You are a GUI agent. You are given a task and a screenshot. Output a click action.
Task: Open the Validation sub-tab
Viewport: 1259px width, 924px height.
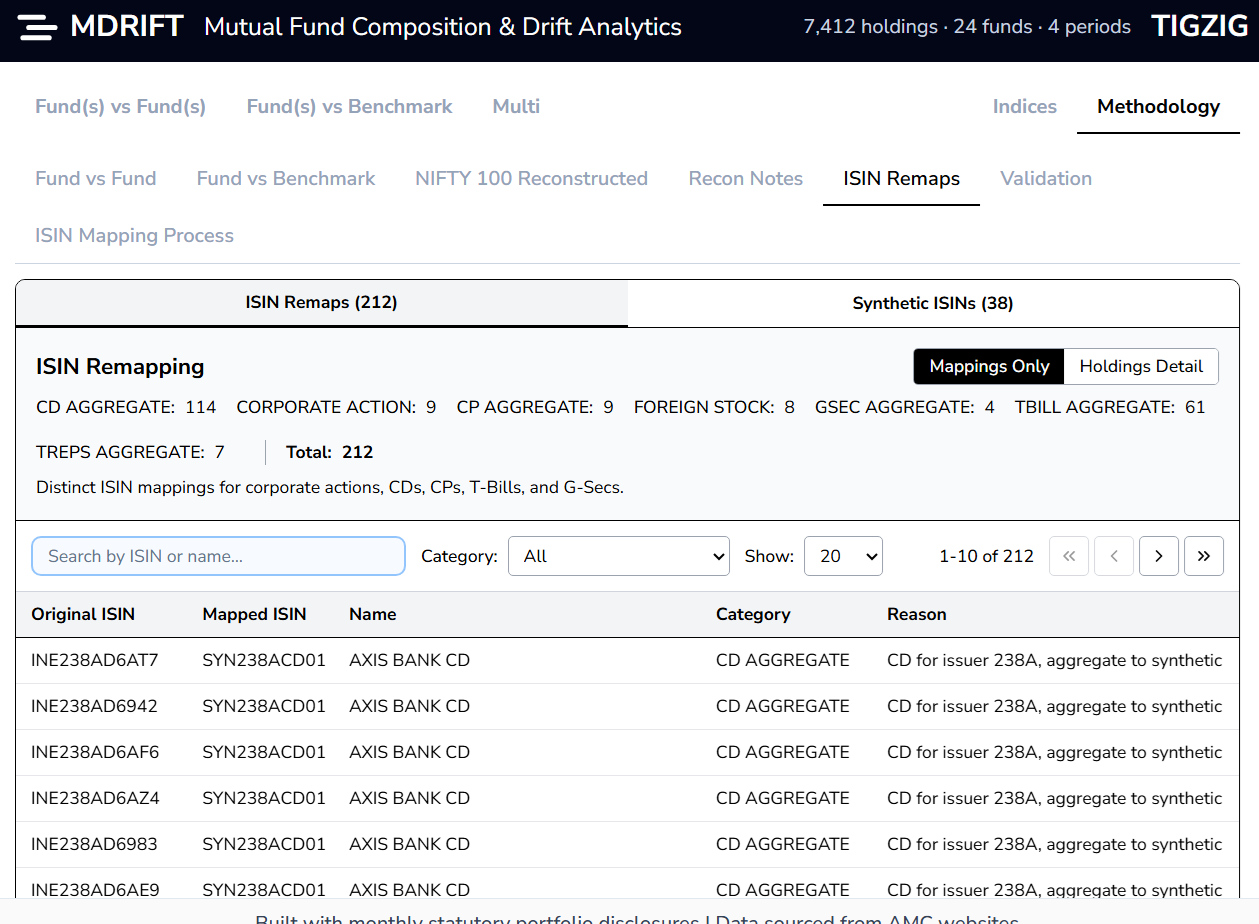1046,178
